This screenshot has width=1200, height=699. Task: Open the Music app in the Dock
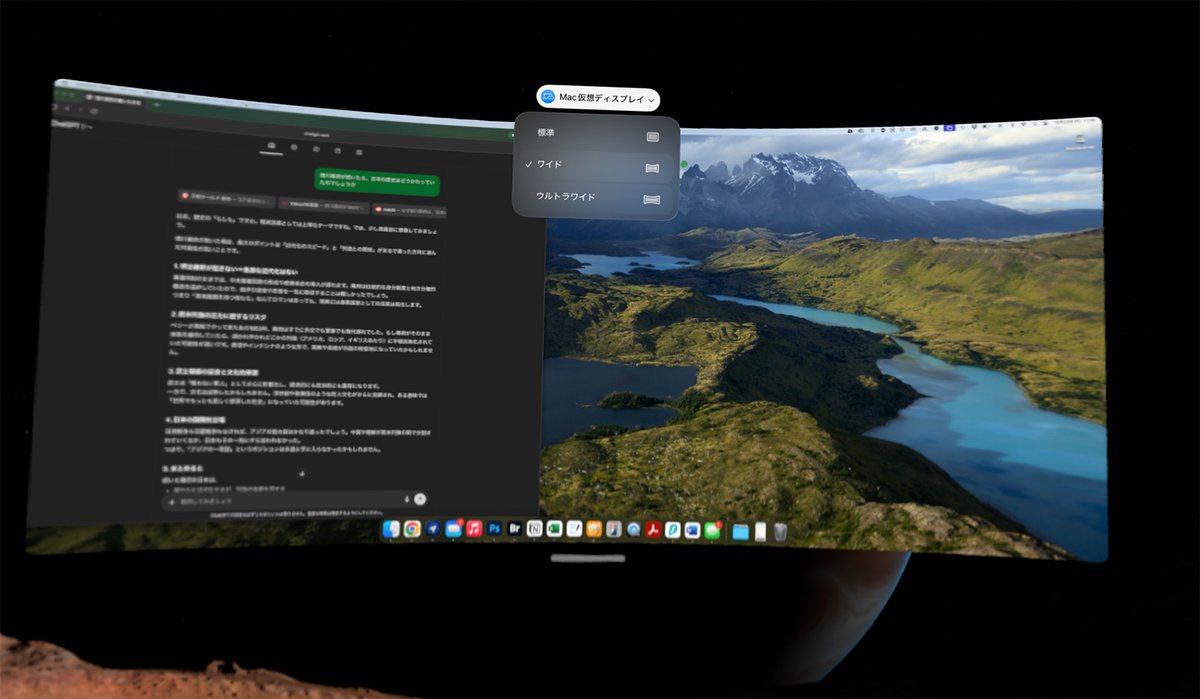pos(474,530)
